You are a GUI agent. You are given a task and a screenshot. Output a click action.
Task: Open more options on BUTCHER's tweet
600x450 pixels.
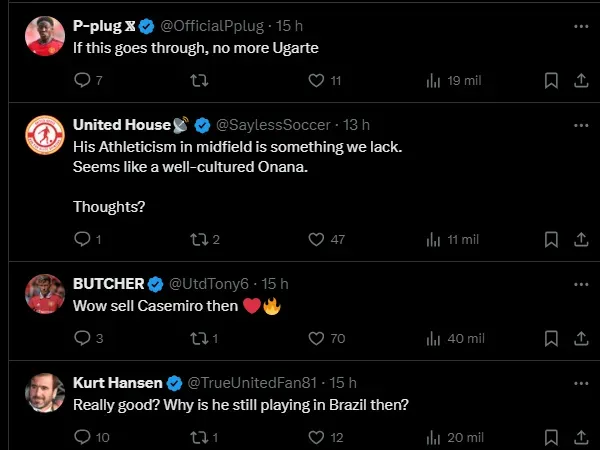[581, 283]
